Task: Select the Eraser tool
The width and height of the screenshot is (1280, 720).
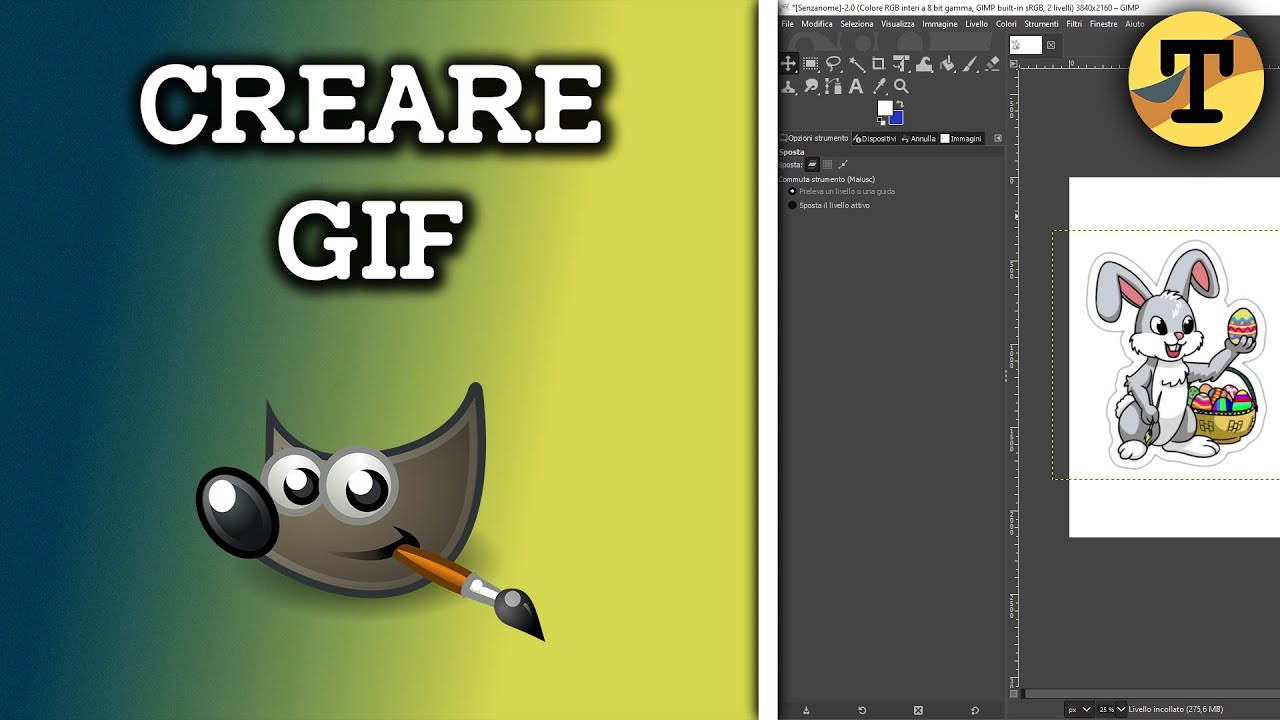Action: pos(992,64)
